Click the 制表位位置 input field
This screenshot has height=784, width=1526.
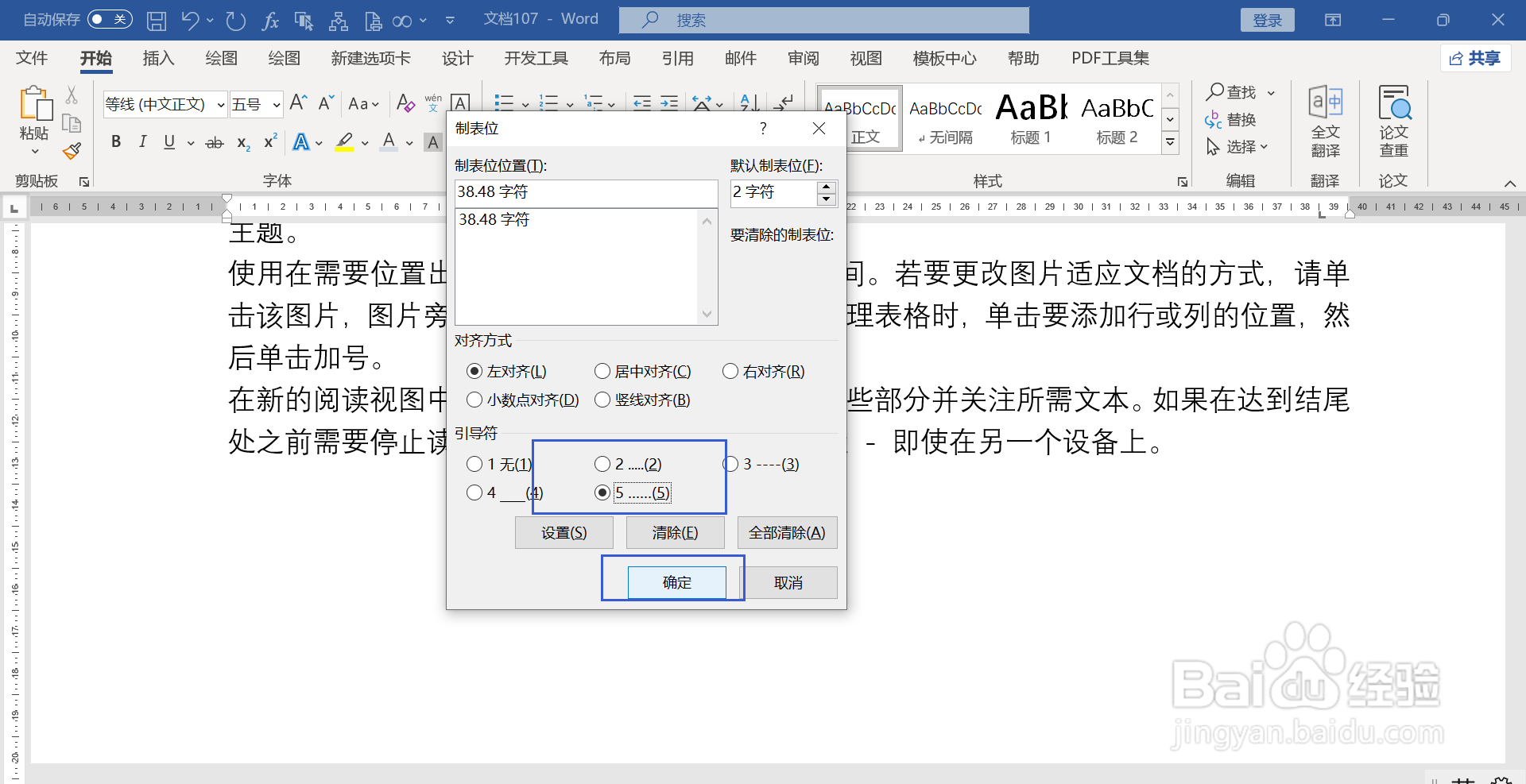[x=586, y=192]
